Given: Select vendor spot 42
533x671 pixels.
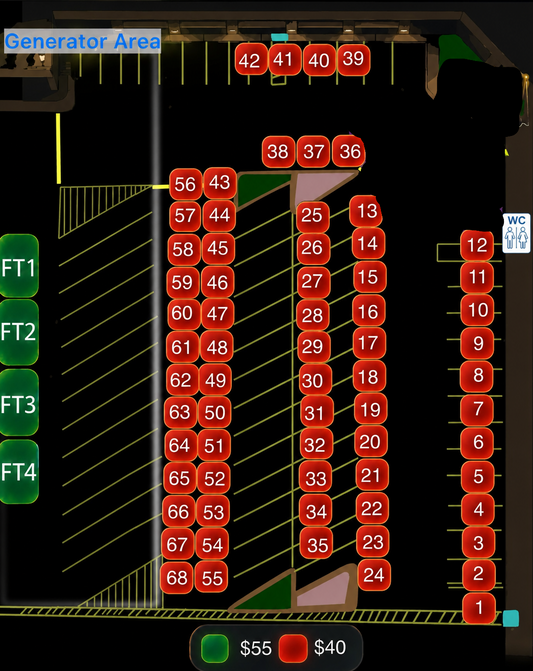Looking at the screenshot, I should point(251,59).
